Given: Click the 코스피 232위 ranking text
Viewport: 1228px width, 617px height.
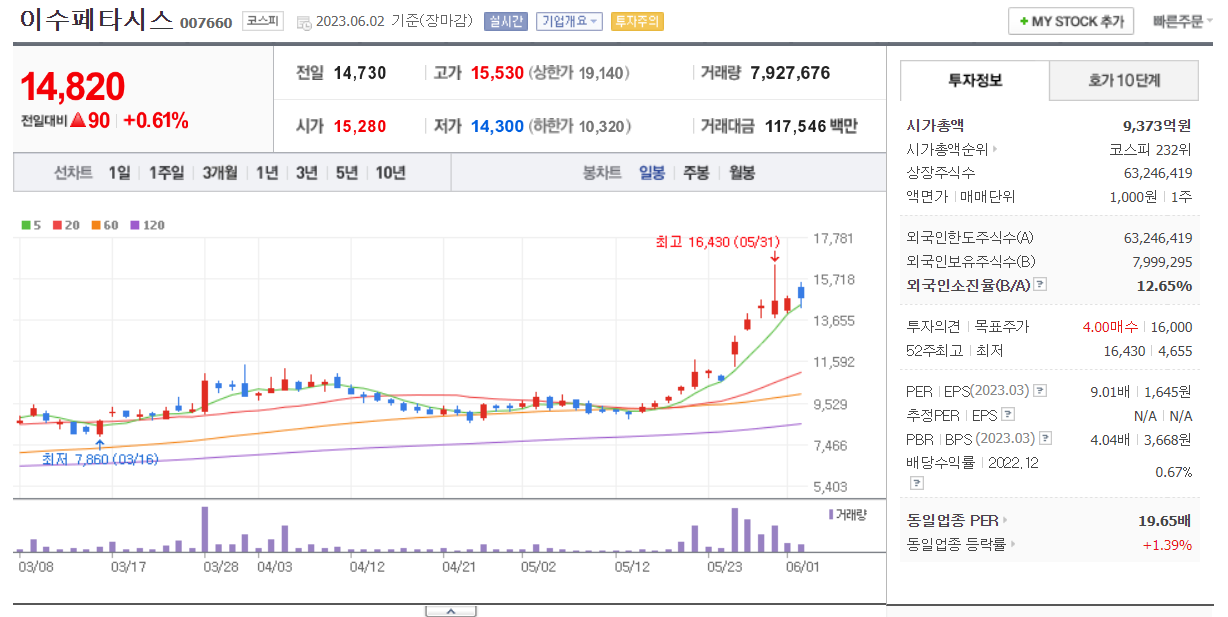Looking at the screenshot, I should coord(1151,149).
